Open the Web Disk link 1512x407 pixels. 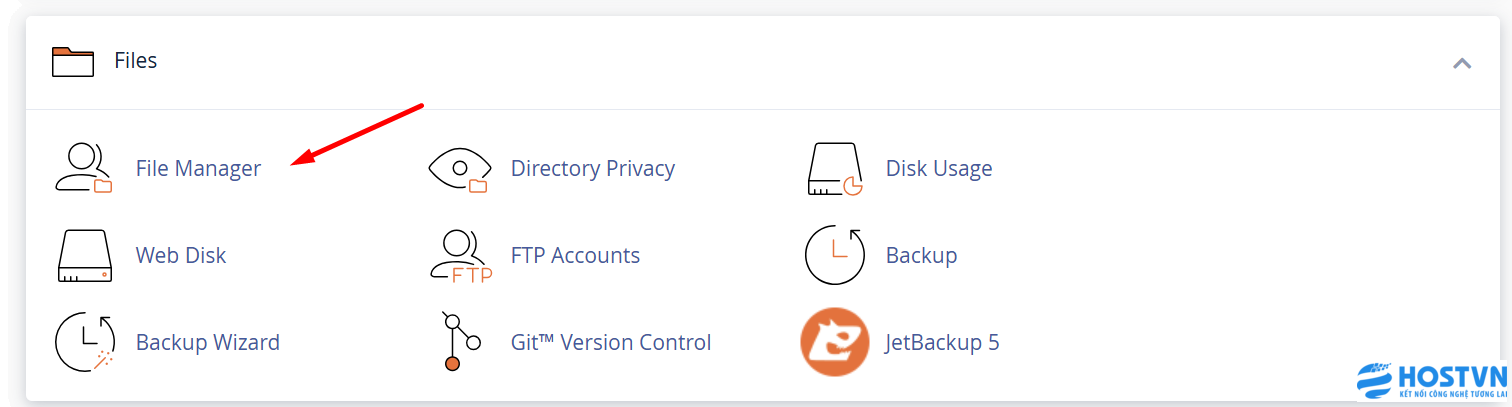181,255
